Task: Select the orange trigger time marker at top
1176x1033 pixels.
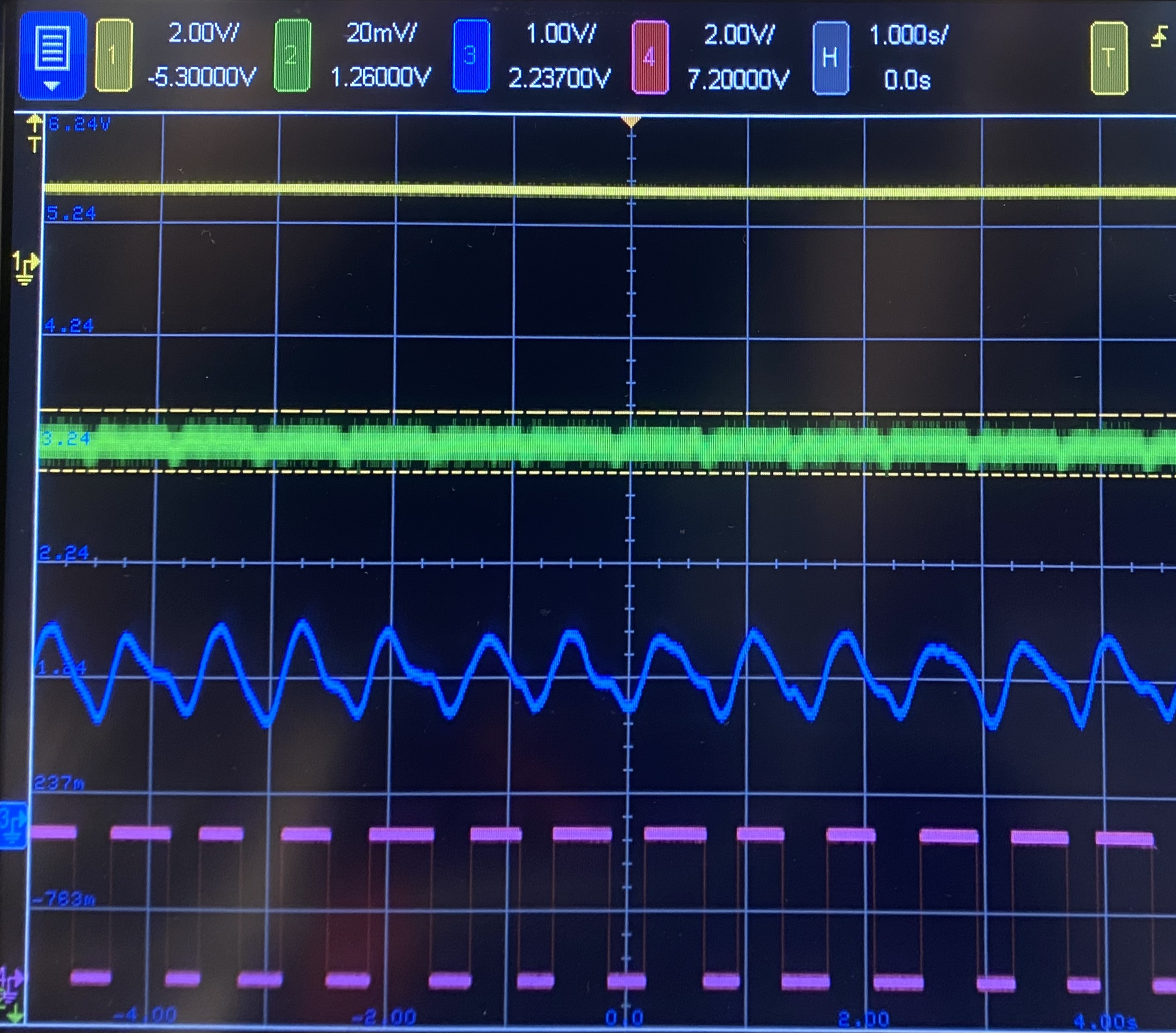Action: pyautogui.click(x=631, y=121)
